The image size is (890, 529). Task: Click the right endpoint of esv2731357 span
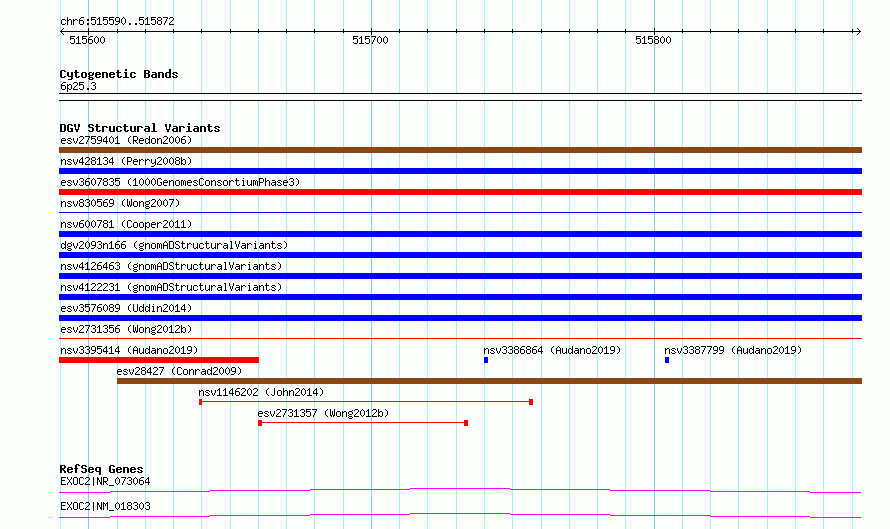[466, 423]
